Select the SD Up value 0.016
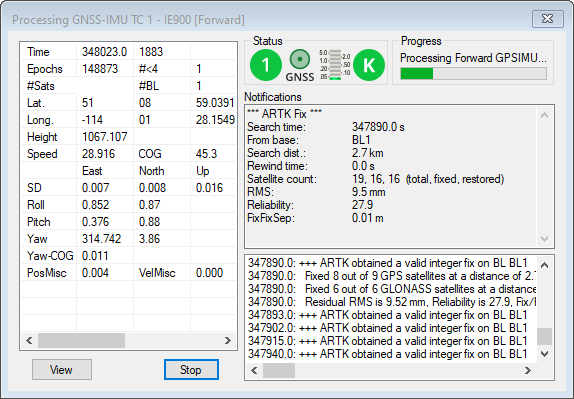This screenshot has width=574, height=399. (209, 188)
